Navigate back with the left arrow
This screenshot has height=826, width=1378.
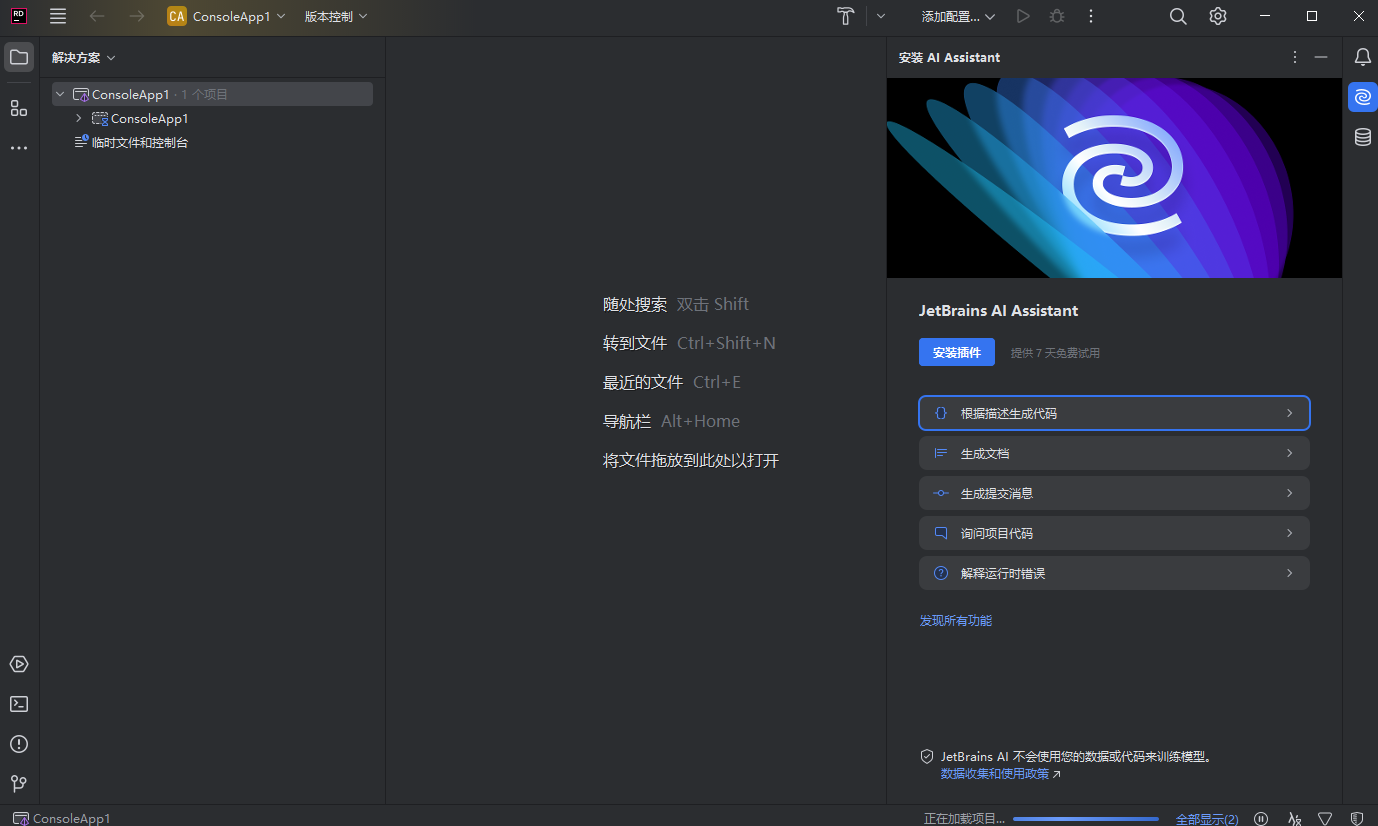(x=97, y=16)
